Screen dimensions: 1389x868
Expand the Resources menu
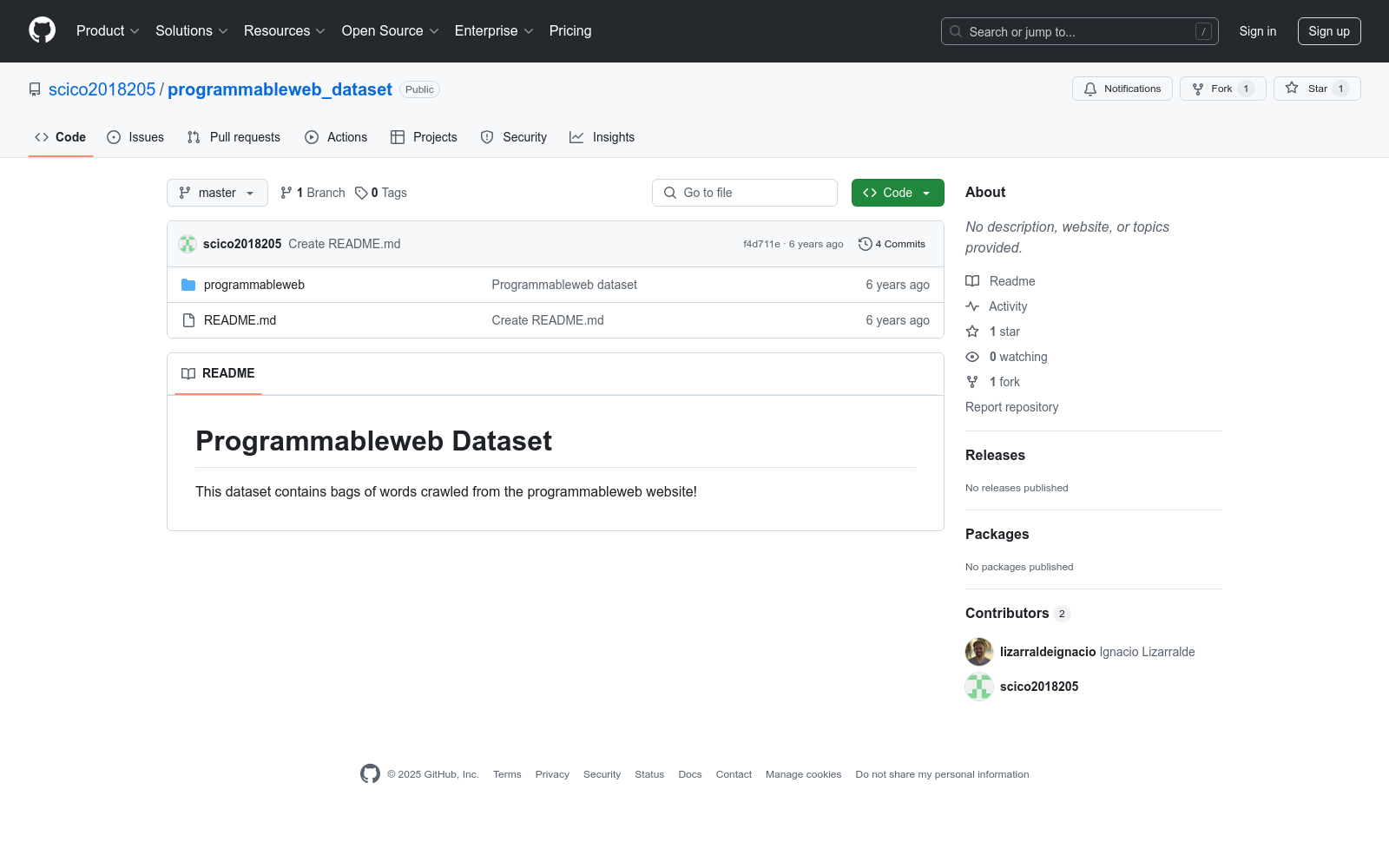tap(285, 30)
